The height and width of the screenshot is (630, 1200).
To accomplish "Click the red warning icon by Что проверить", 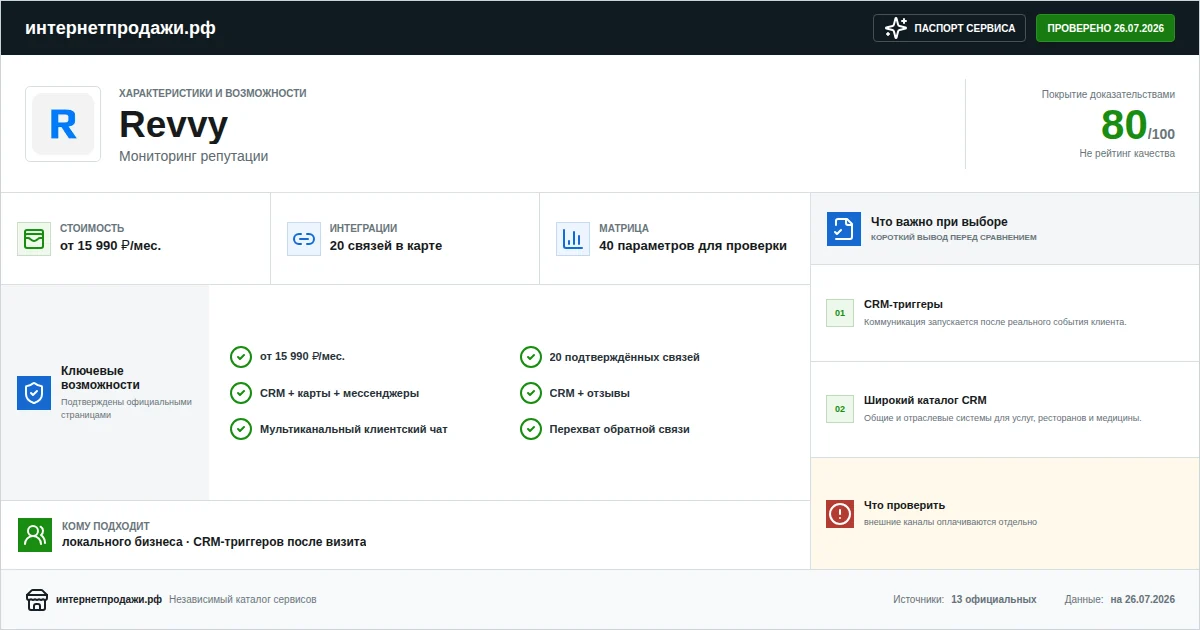I will click(x=840, y=514).
